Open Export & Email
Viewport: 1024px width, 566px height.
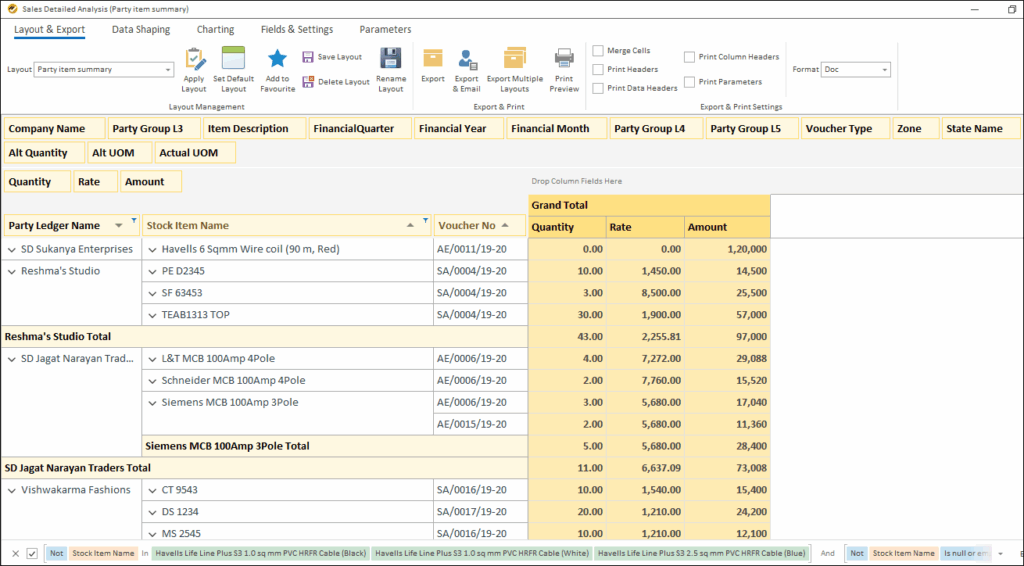(x=467, y=60)
